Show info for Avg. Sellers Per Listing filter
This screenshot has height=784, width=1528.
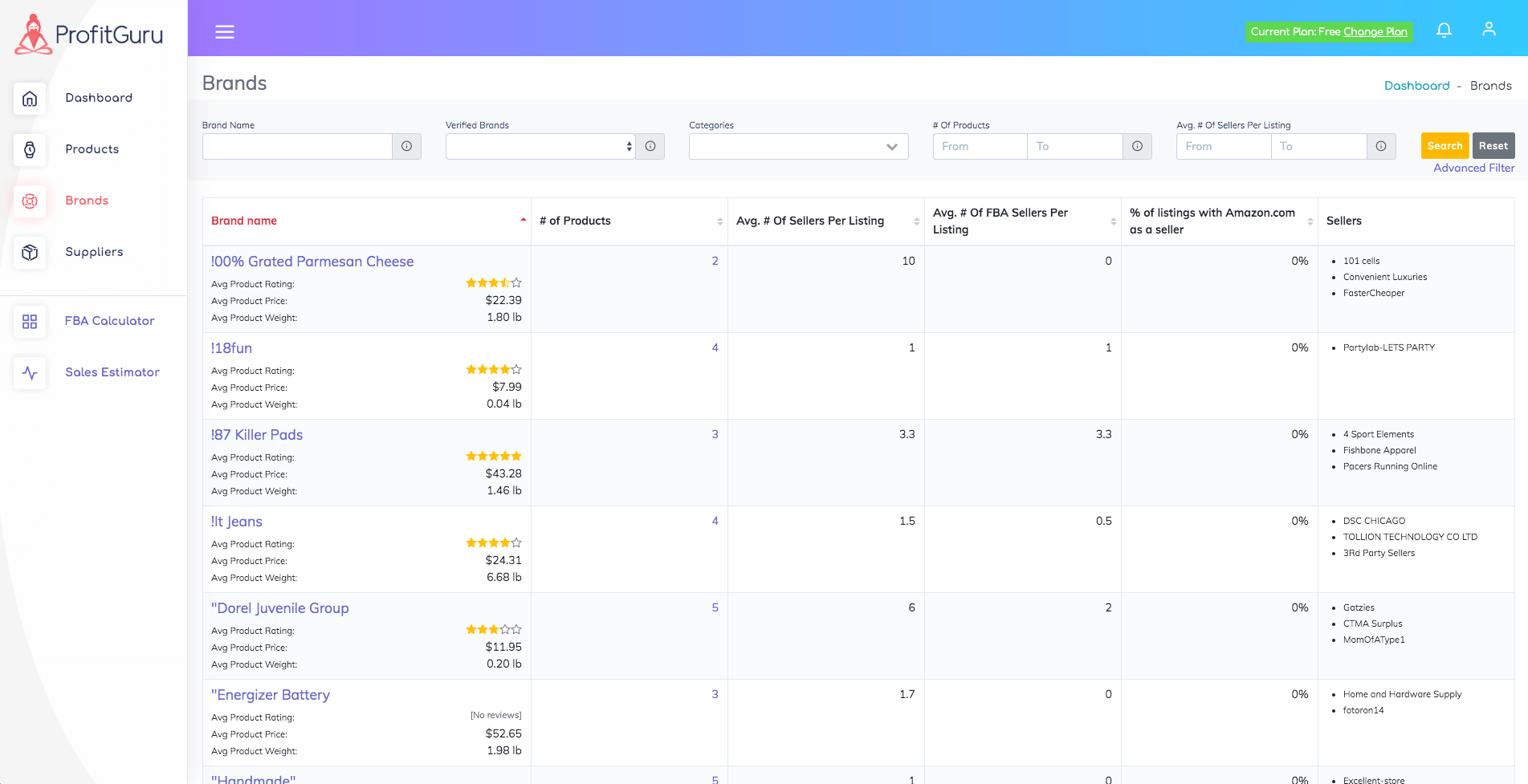pyautogui.click(x=1381, y=146)
